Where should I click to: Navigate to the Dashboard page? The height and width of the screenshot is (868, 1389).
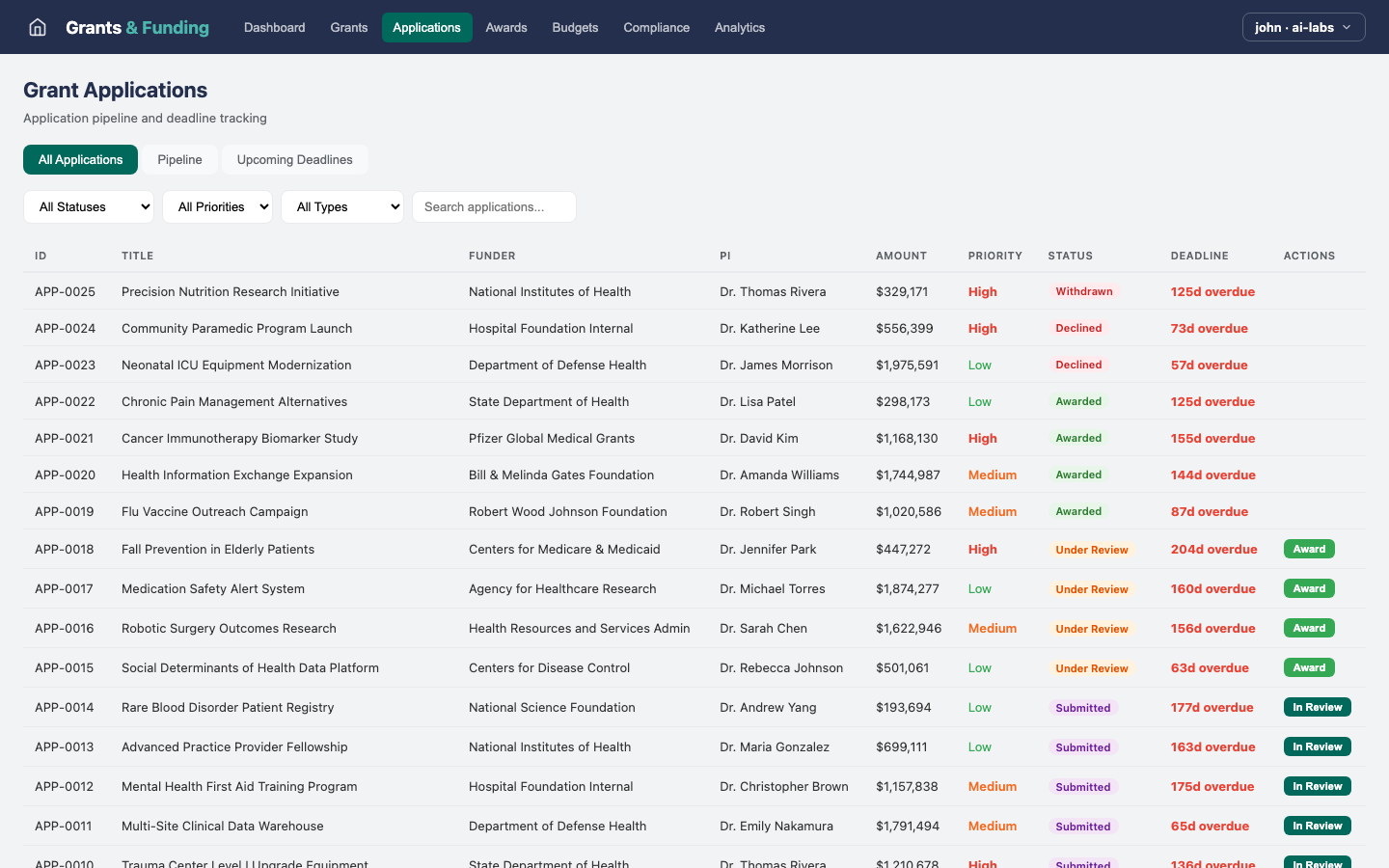274,27
